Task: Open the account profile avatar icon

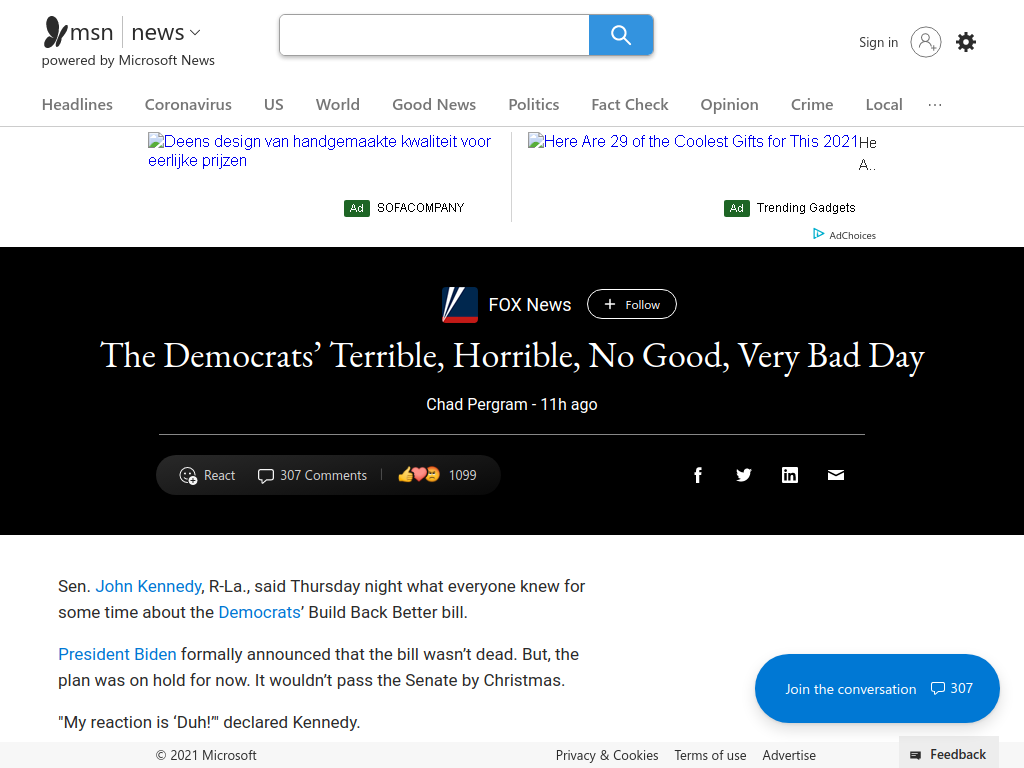Action: (x=925, y=42)
